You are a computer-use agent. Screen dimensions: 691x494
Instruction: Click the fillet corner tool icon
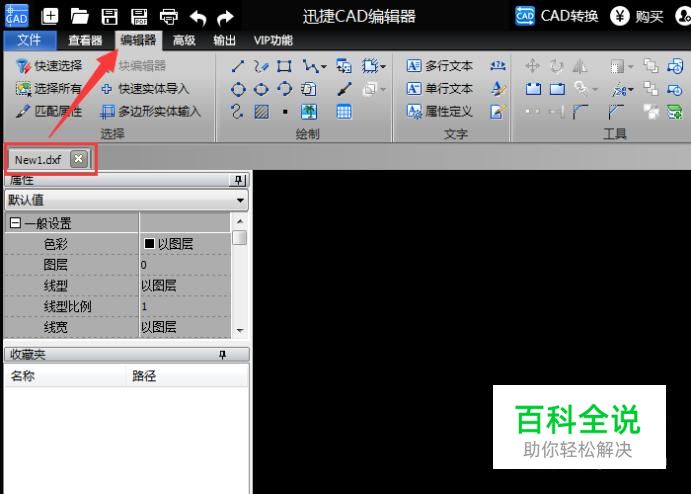(x=580, y=112)
